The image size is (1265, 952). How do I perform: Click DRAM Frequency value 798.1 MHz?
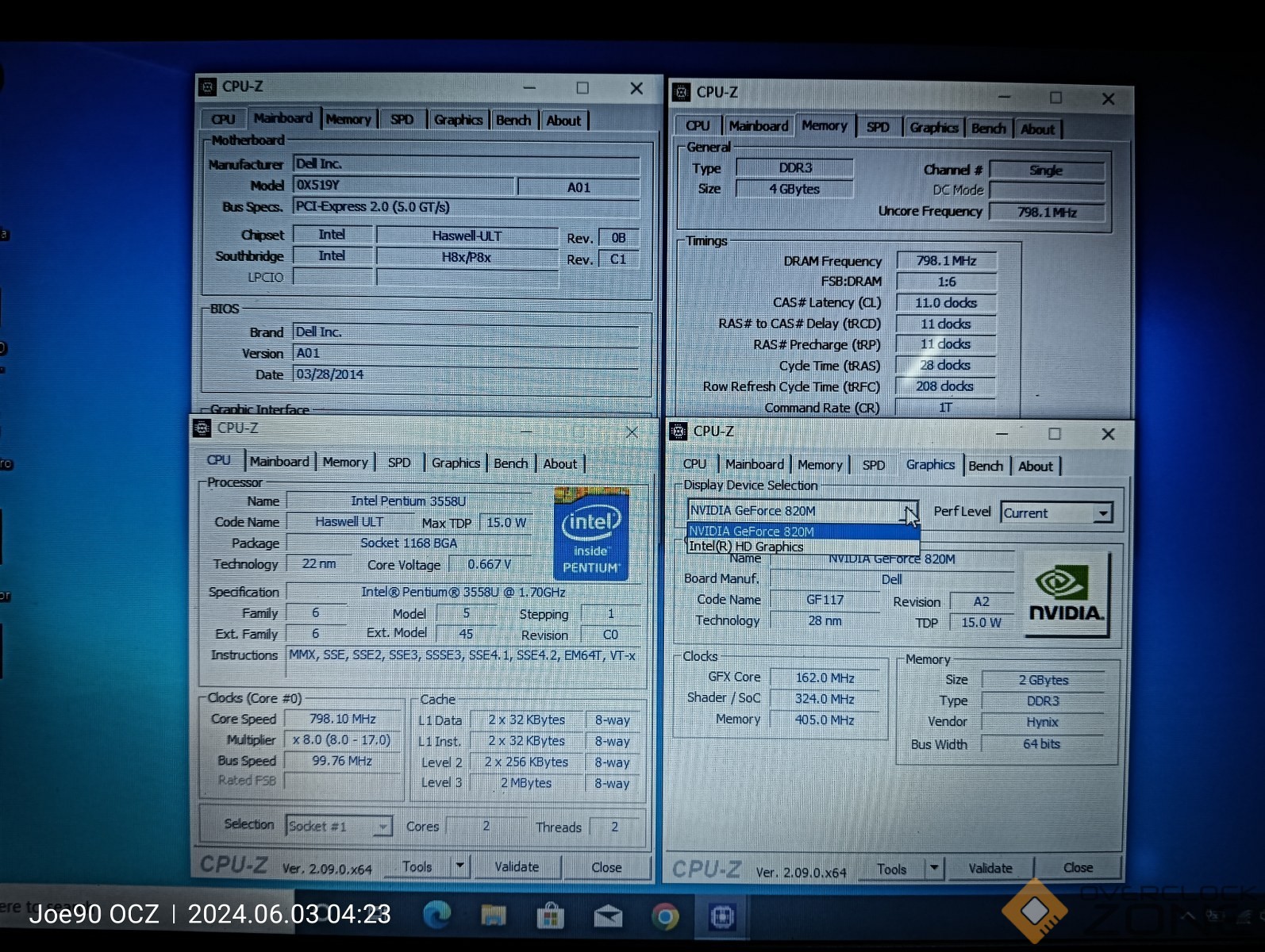tap(946, 260)
